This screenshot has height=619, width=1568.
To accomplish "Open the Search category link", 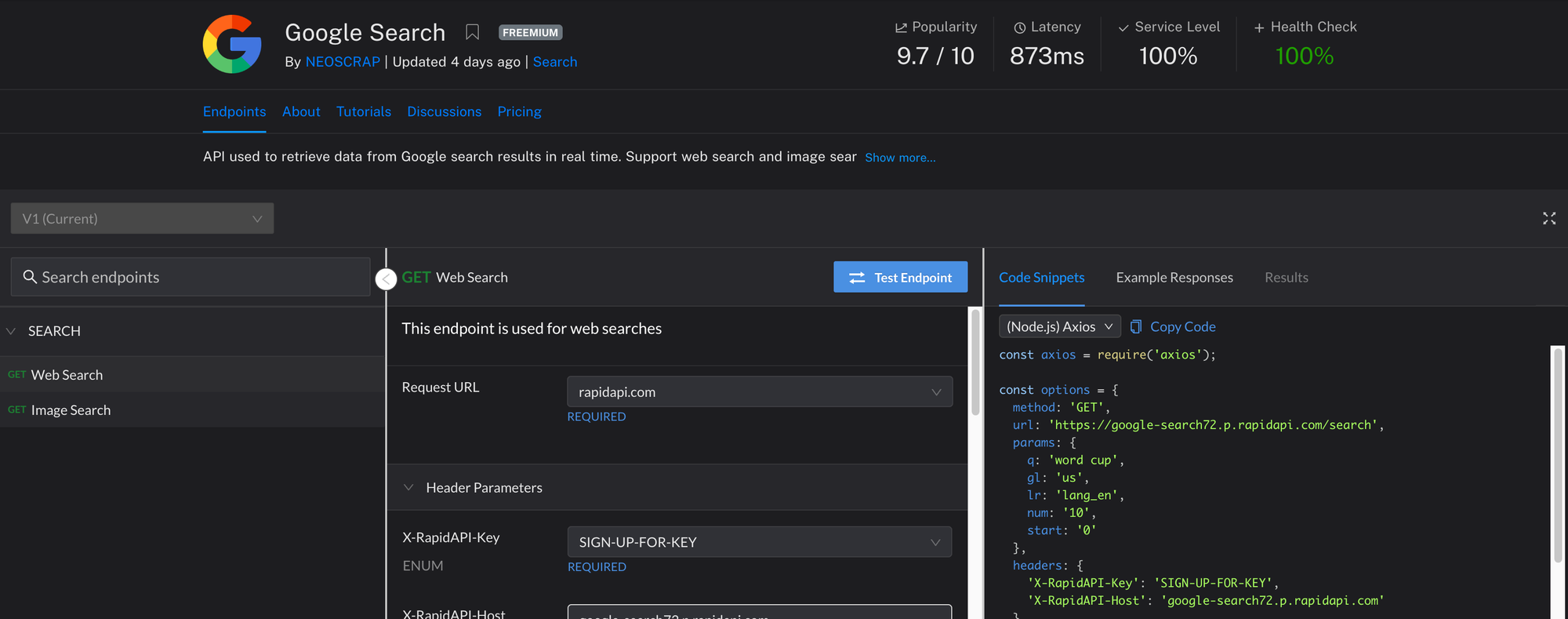I will [x=555, y=62].
